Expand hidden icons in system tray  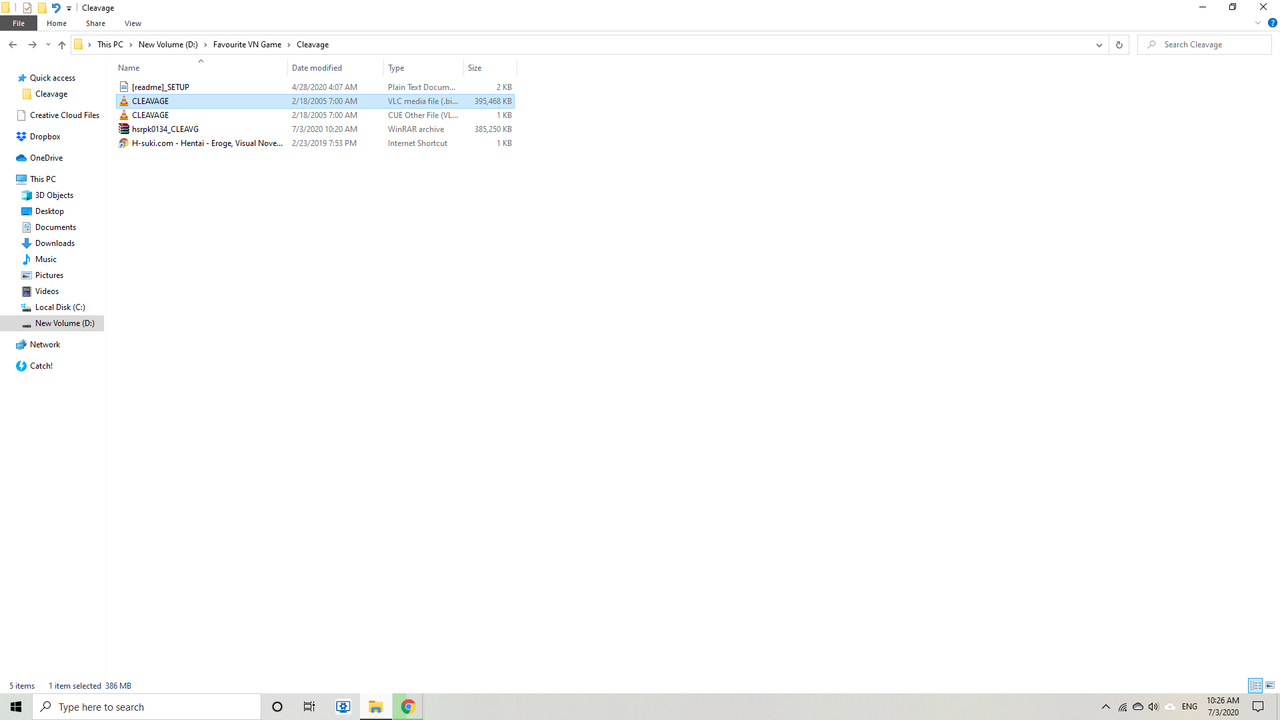pos(1106,706)
